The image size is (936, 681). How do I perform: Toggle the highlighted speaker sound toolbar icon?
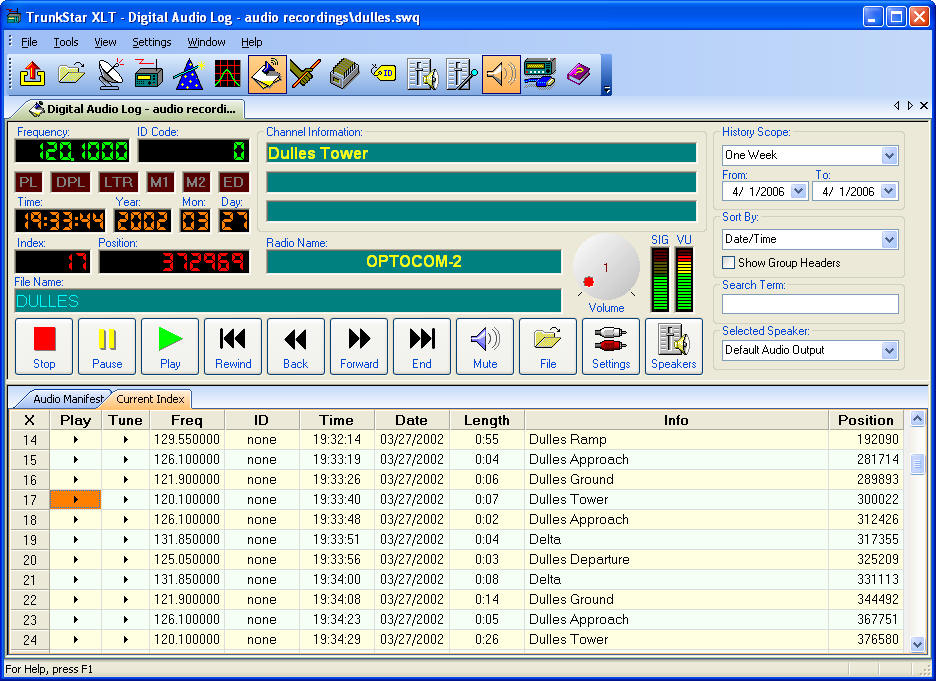501,75
